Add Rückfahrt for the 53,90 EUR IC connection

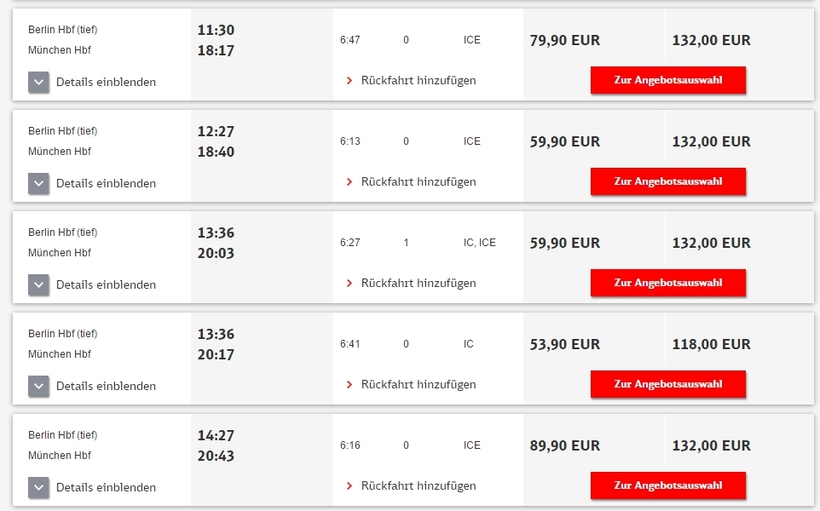pos(411,384)
